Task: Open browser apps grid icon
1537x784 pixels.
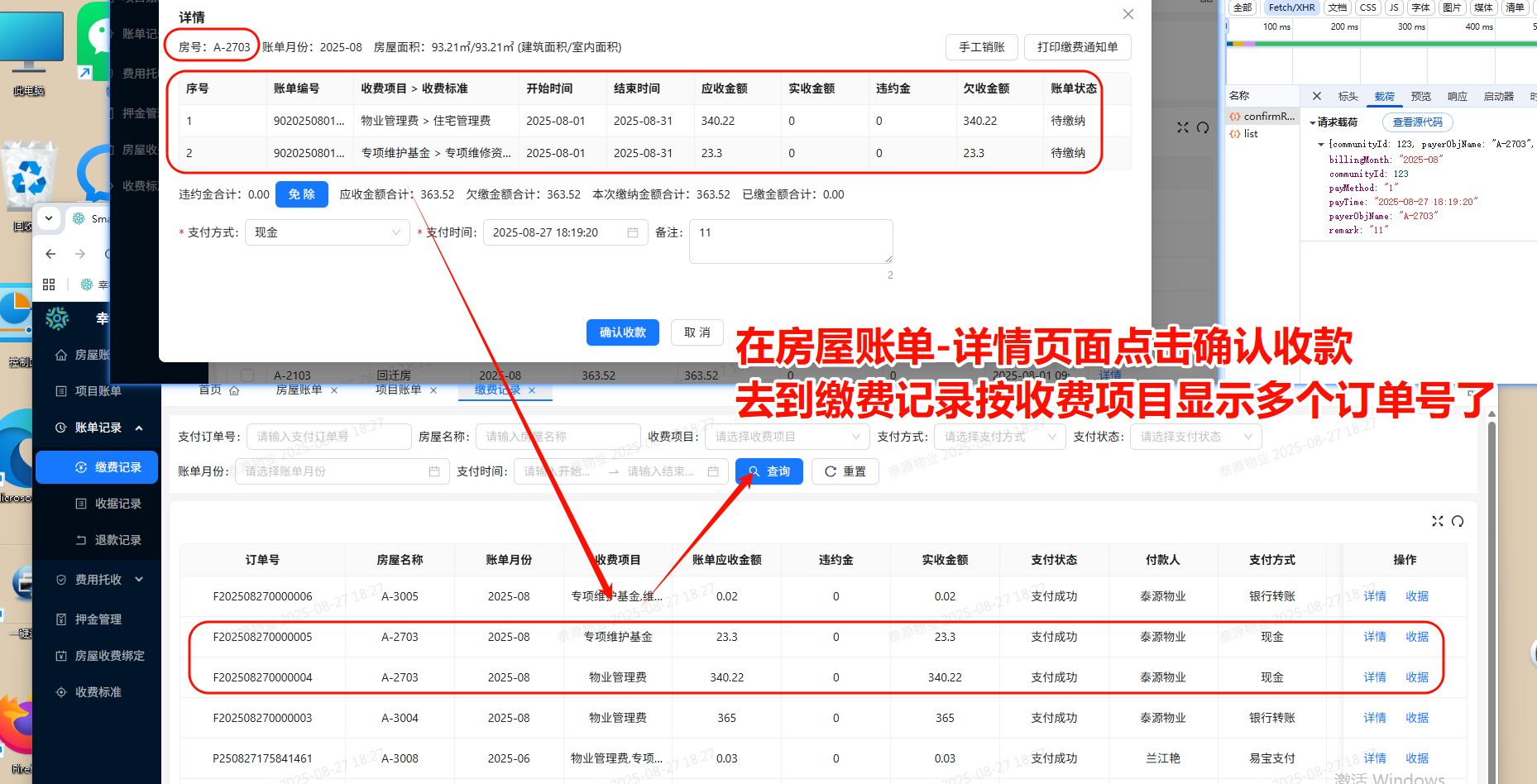Action: tap(49, 284)
